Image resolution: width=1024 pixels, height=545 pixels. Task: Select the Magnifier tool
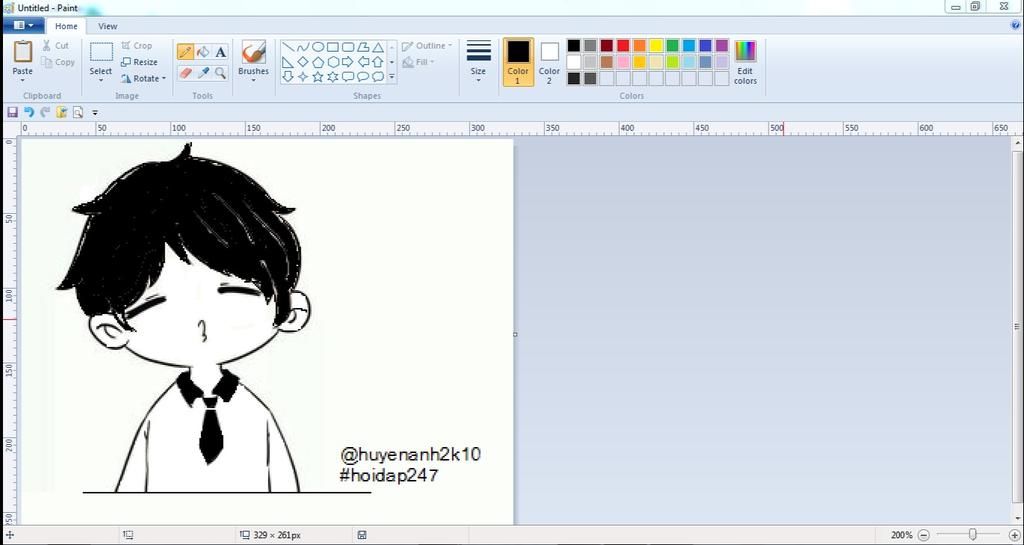(x=221, y=73)
